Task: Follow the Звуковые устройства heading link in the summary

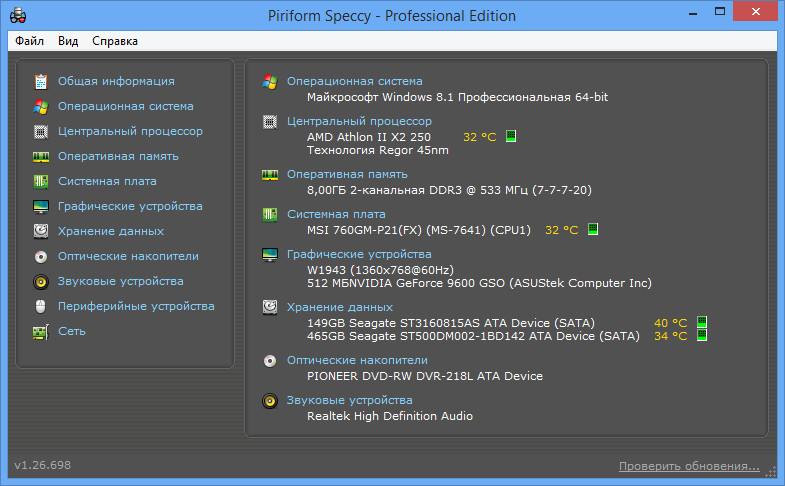Action: click(x=349, y=400)
